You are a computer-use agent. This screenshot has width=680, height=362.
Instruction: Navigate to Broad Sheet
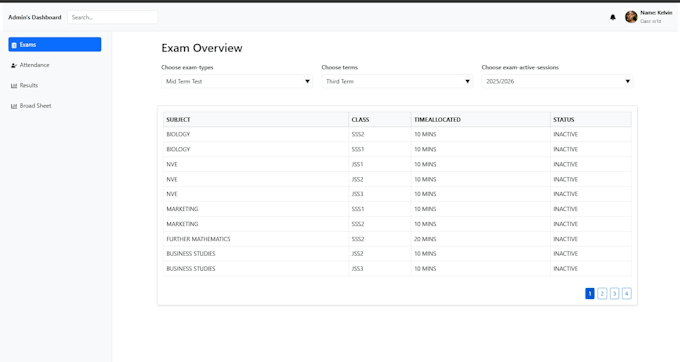(55, 106)
